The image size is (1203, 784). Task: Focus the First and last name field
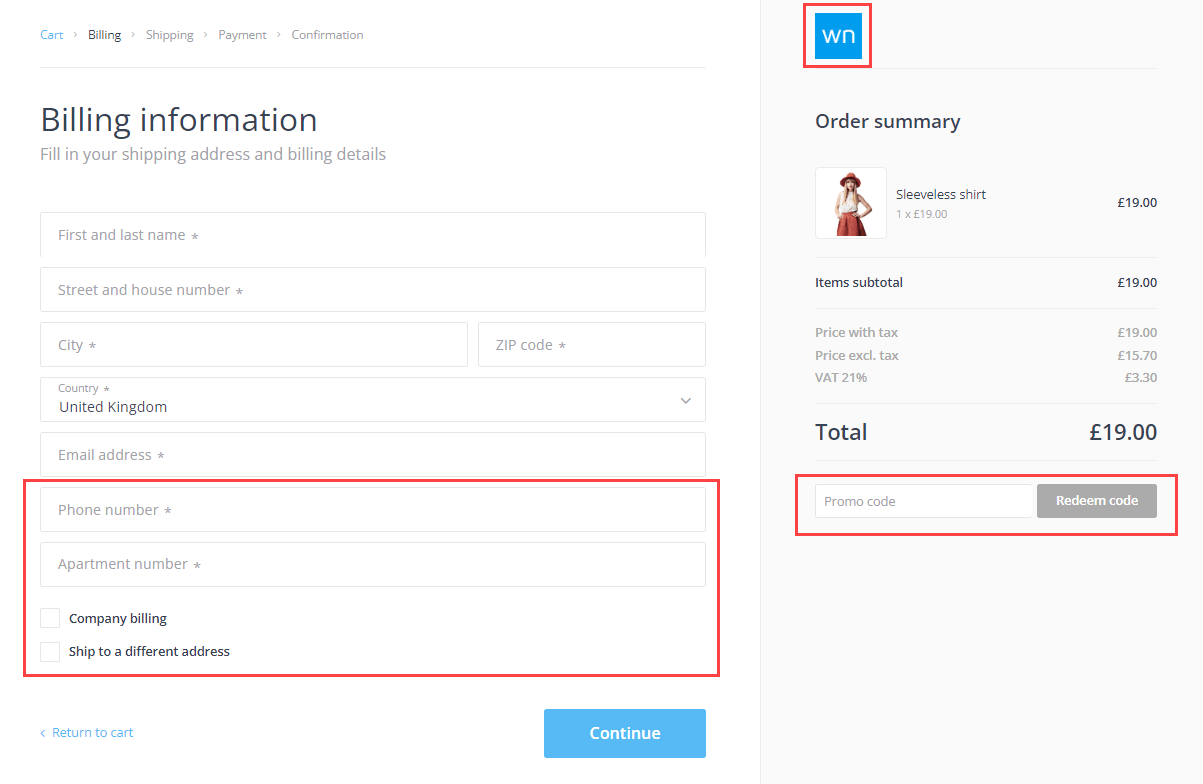point(373,235)
